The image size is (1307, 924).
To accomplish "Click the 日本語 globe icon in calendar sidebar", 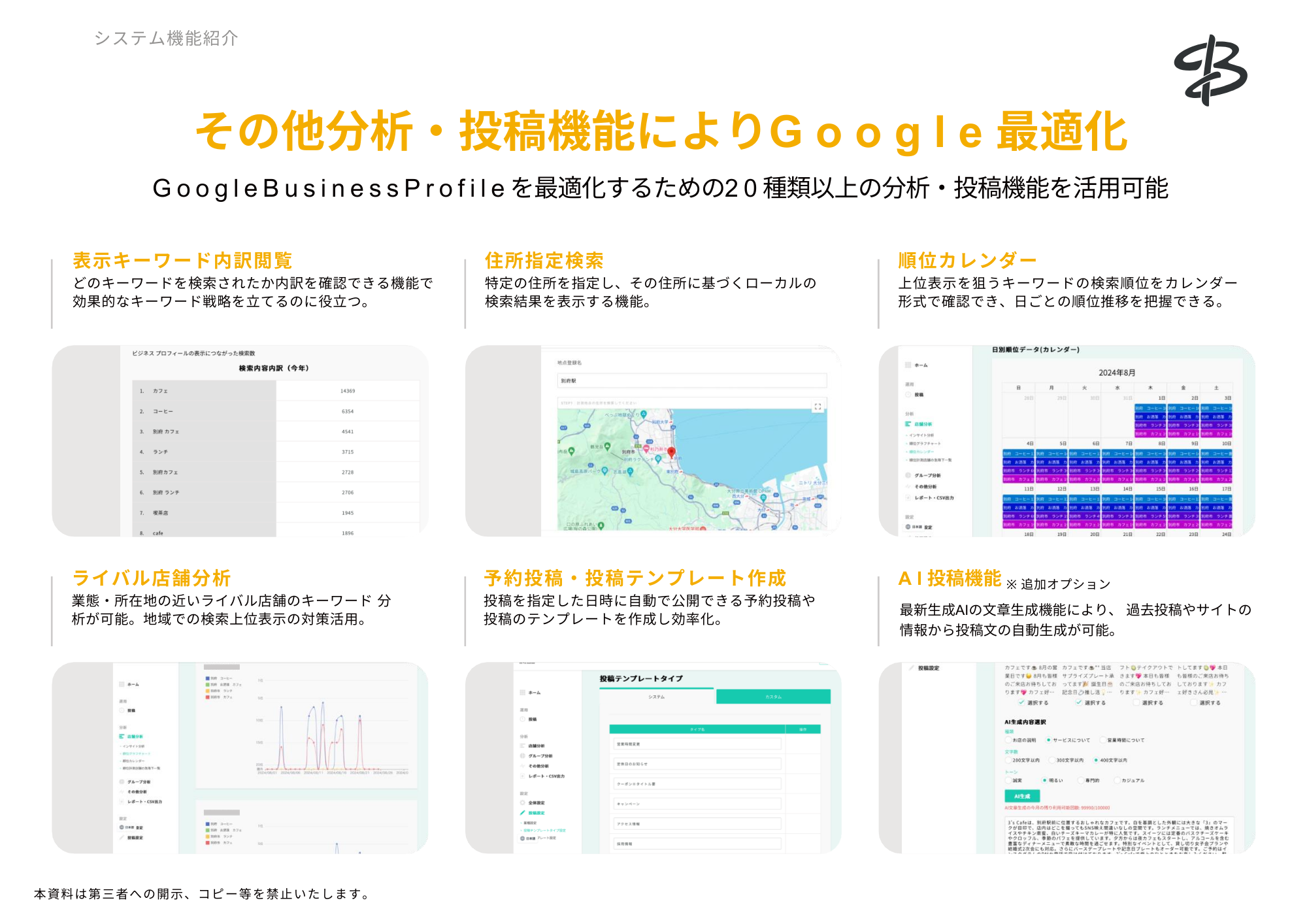I will coord(908,527).
